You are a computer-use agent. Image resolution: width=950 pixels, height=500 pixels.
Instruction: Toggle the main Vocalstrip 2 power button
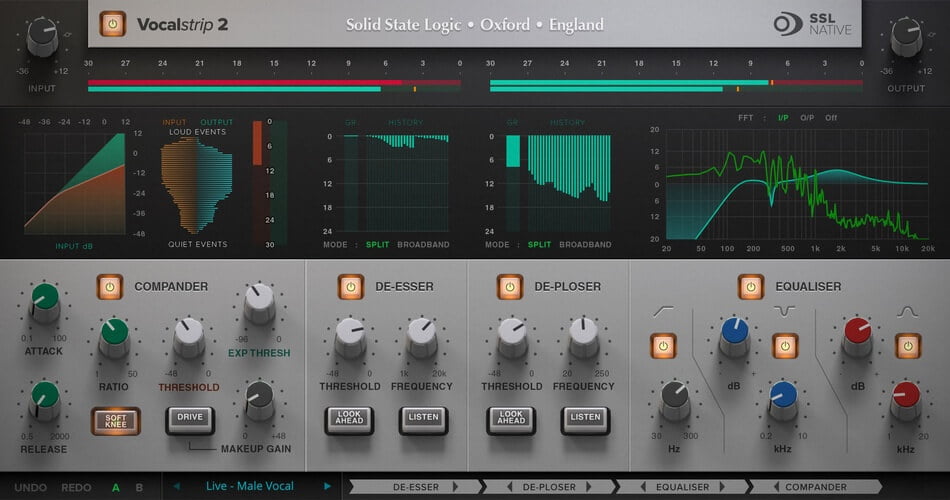coord(113,24)
